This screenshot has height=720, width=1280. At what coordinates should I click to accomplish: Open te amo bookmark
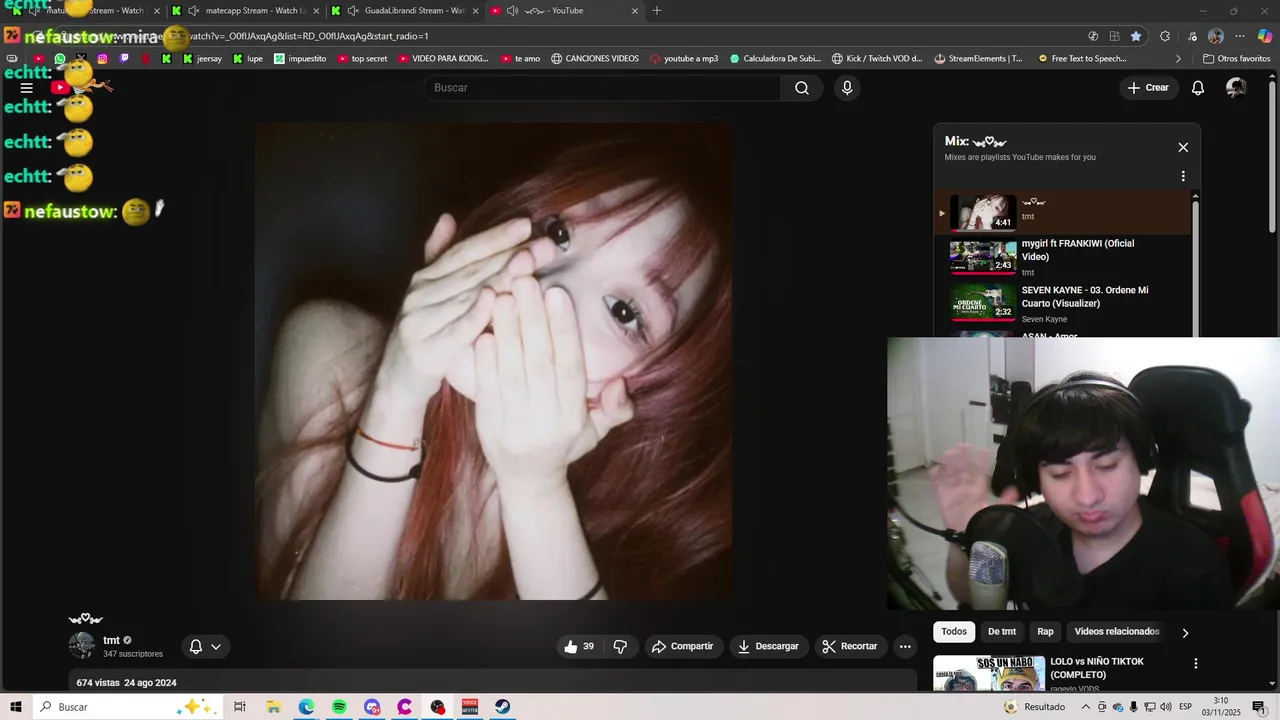tap(520, 59)
